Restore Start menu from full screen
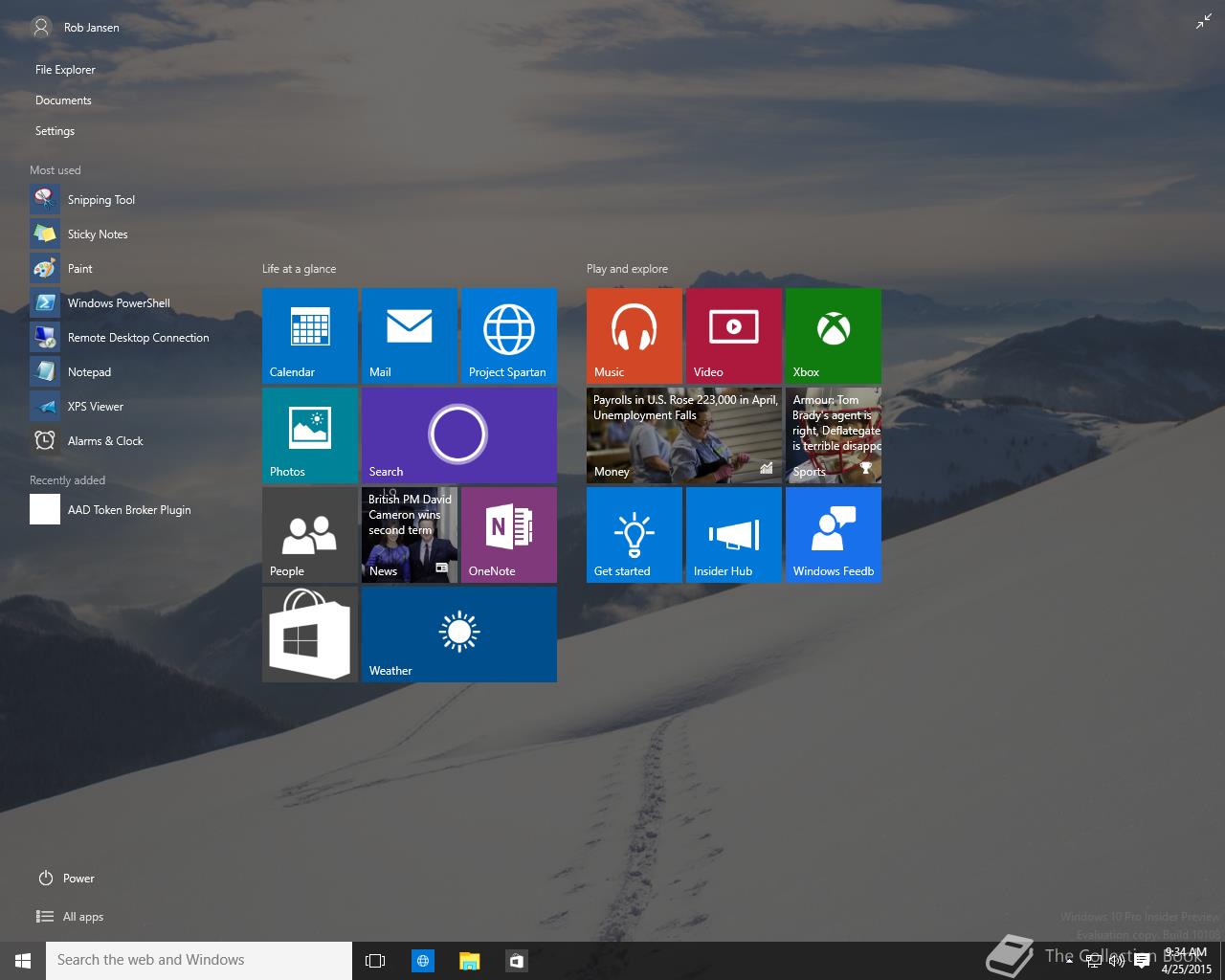1225x980 pixels. point(1203,22)
